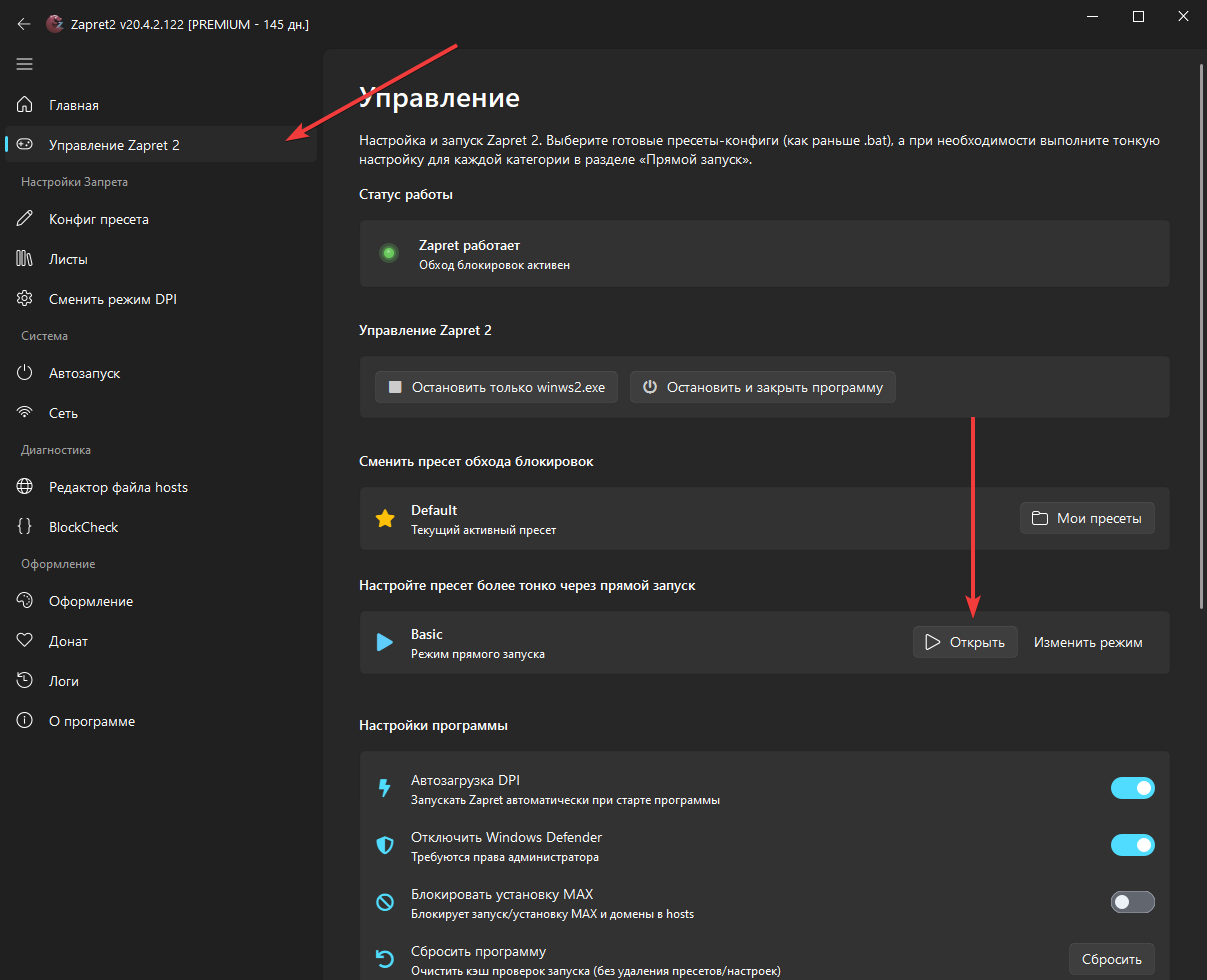Click the Сбросить button
The height and width of the screenshot is (980, 1207).
tap(1112, 959)
